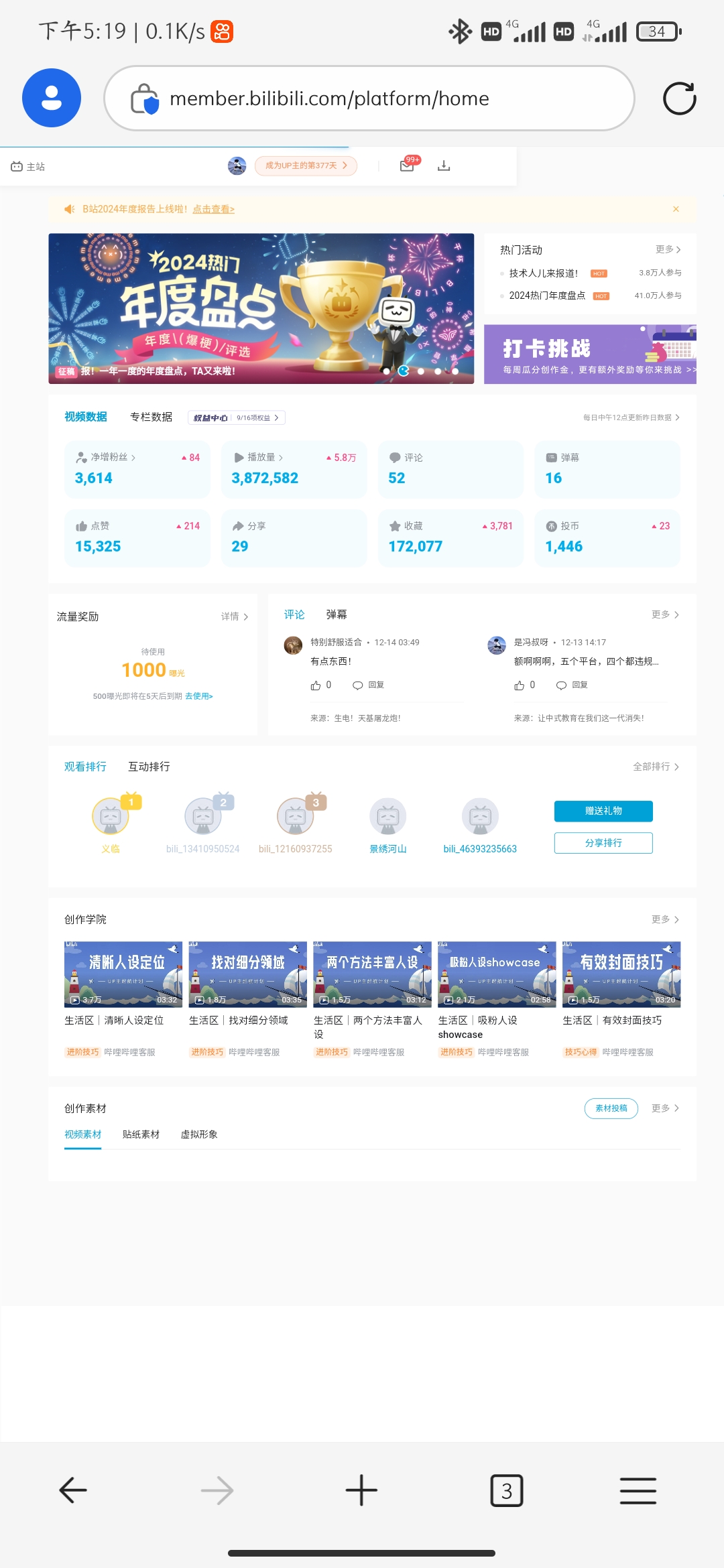Click the 点击查看 annual report link
This screenshot has width=724, height=1568.
(x=213, y=209)
